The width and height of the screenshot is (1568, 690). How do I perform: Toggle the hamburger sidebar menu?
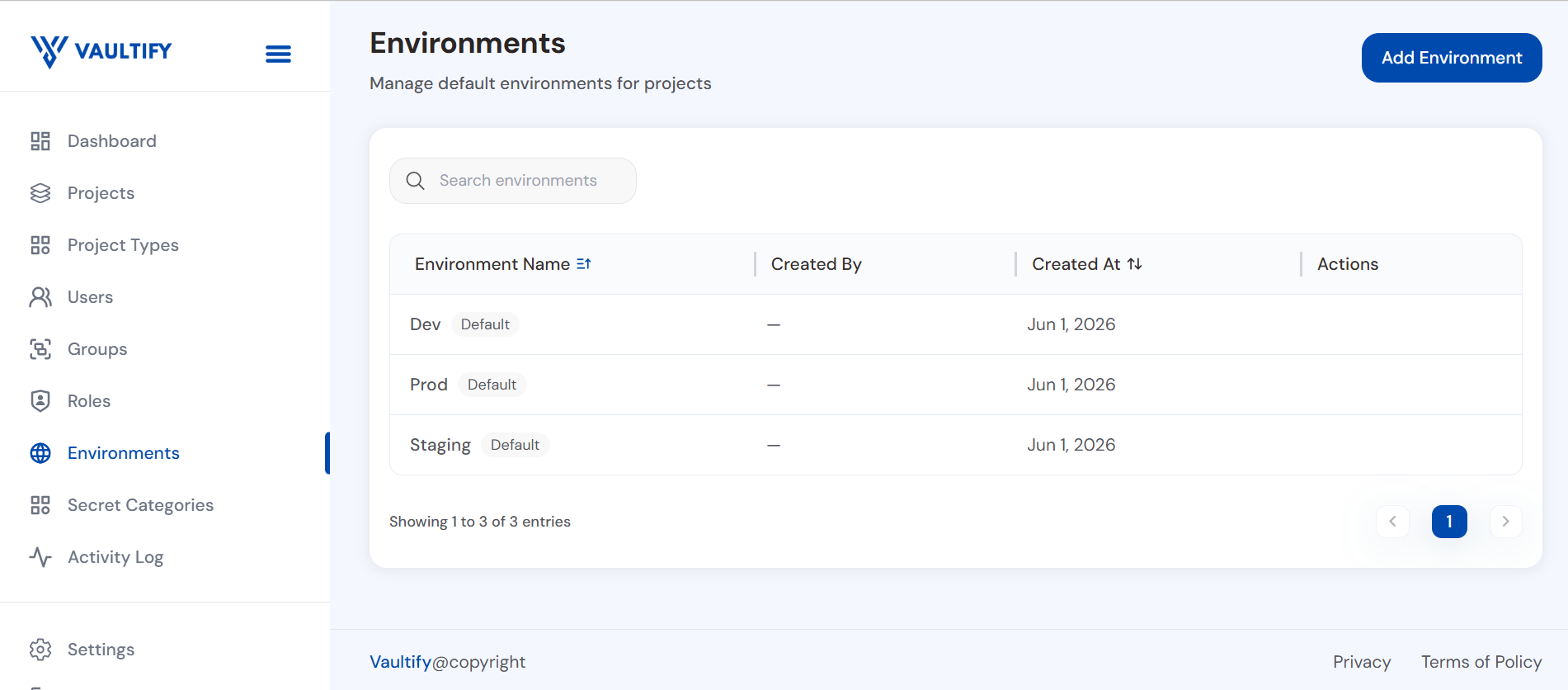tap(278, 54)
